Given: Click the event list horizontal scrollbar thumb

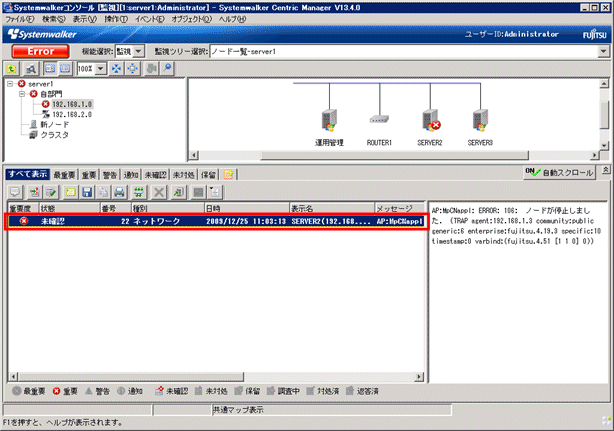Looking at the screenshot, I should 131,377.
